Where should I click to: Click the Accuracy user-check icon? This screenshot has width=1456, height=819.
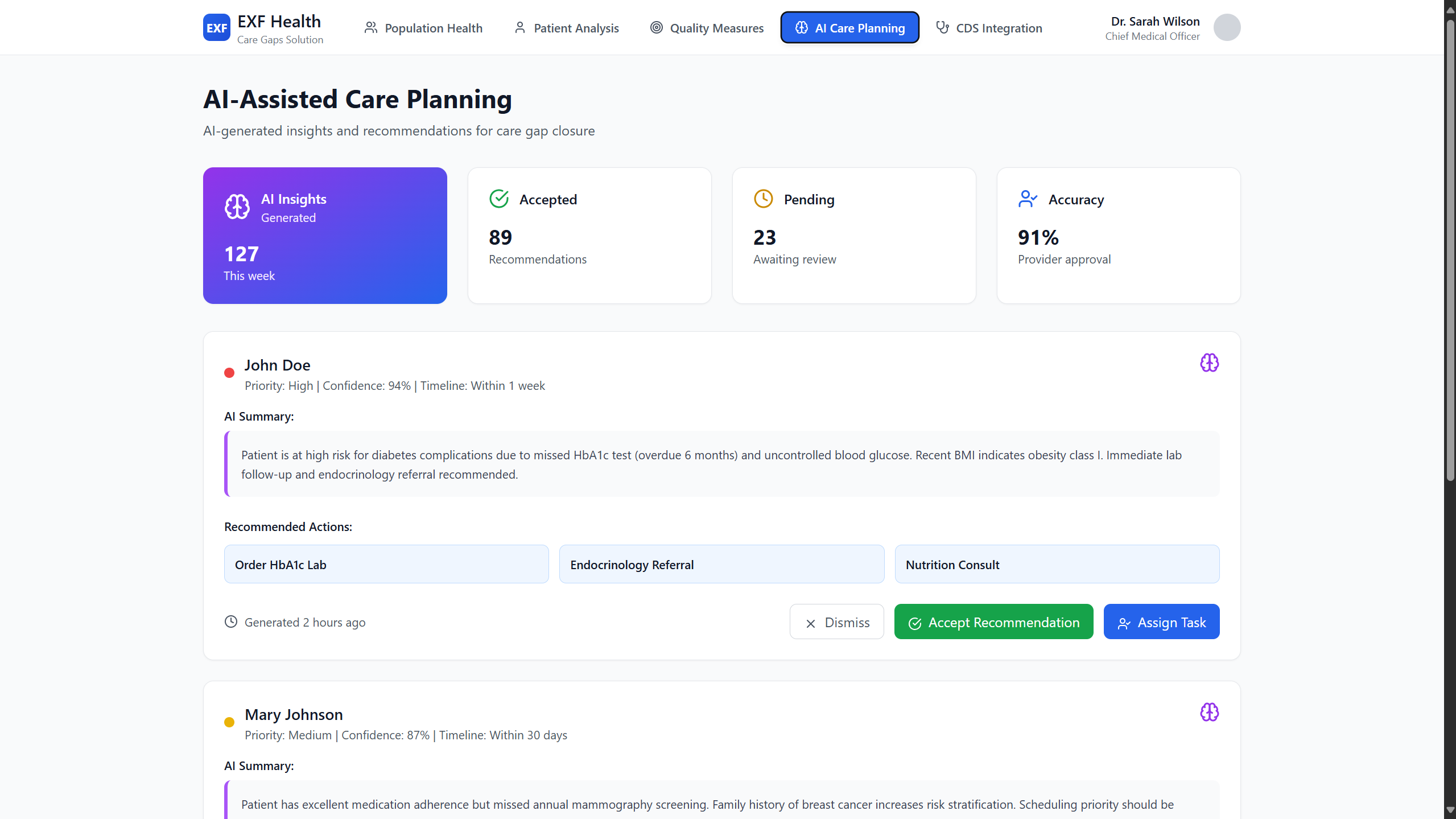1028,199
